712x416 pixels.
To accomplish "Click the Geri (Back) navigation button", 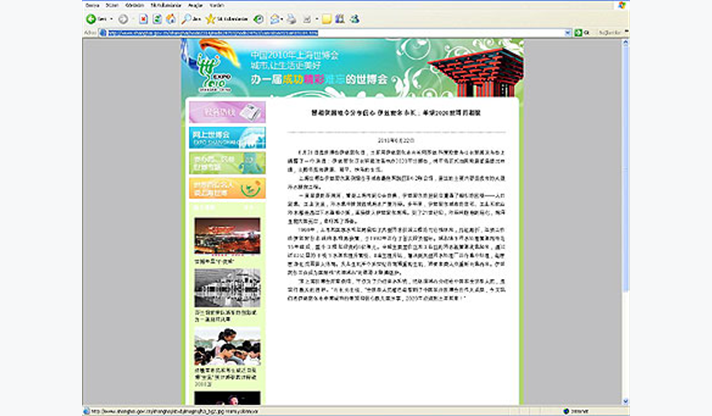I will [x=97, y=19].
